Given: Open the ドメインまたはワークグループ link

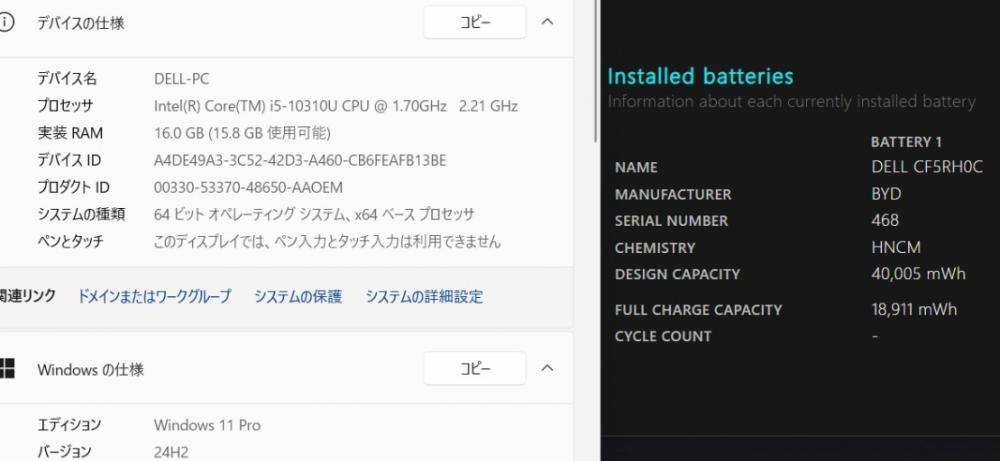Looking at the screenshot, I should 154,296.
